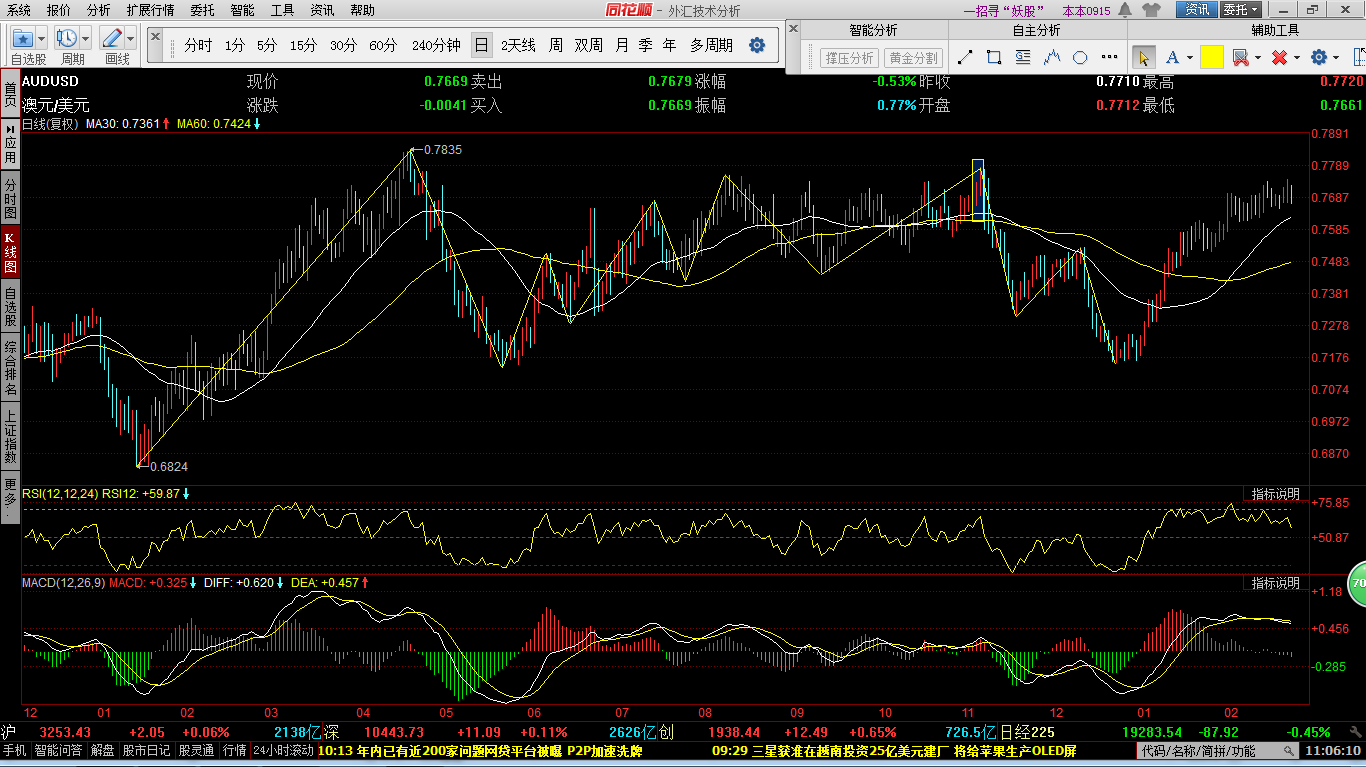Select the line drawing tool
The height and width of the screenshot is (767, 1366).
point(965,58)
